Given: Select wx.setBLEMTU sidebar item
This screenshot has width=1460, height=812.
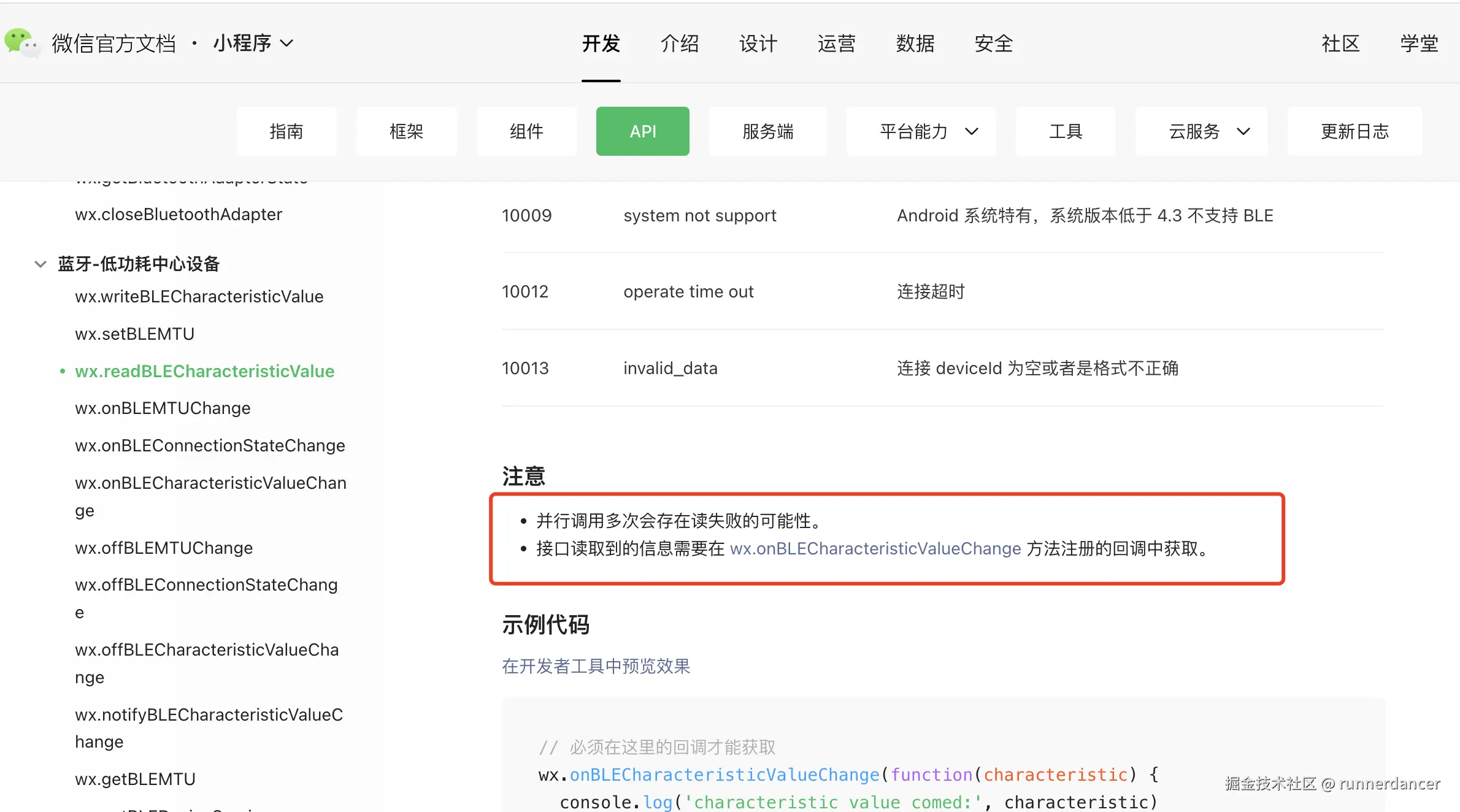Looking at the screenshot, I should [134, 334].
